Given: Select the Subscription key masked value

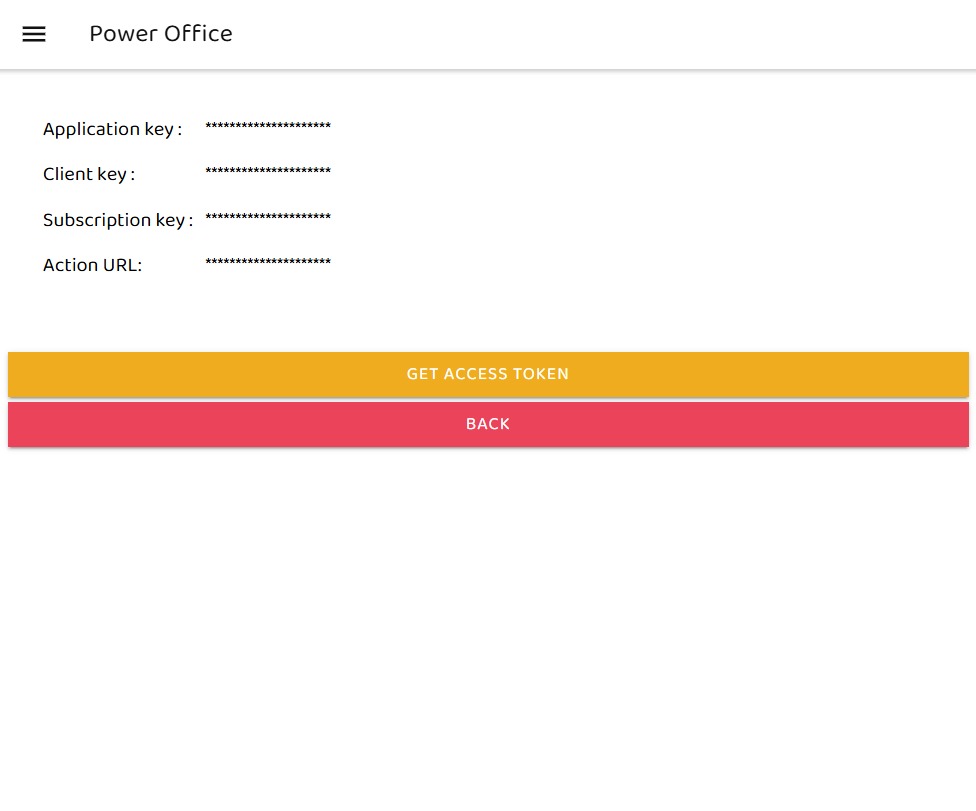Looking at the screenshot, I should tap(267, 218).
